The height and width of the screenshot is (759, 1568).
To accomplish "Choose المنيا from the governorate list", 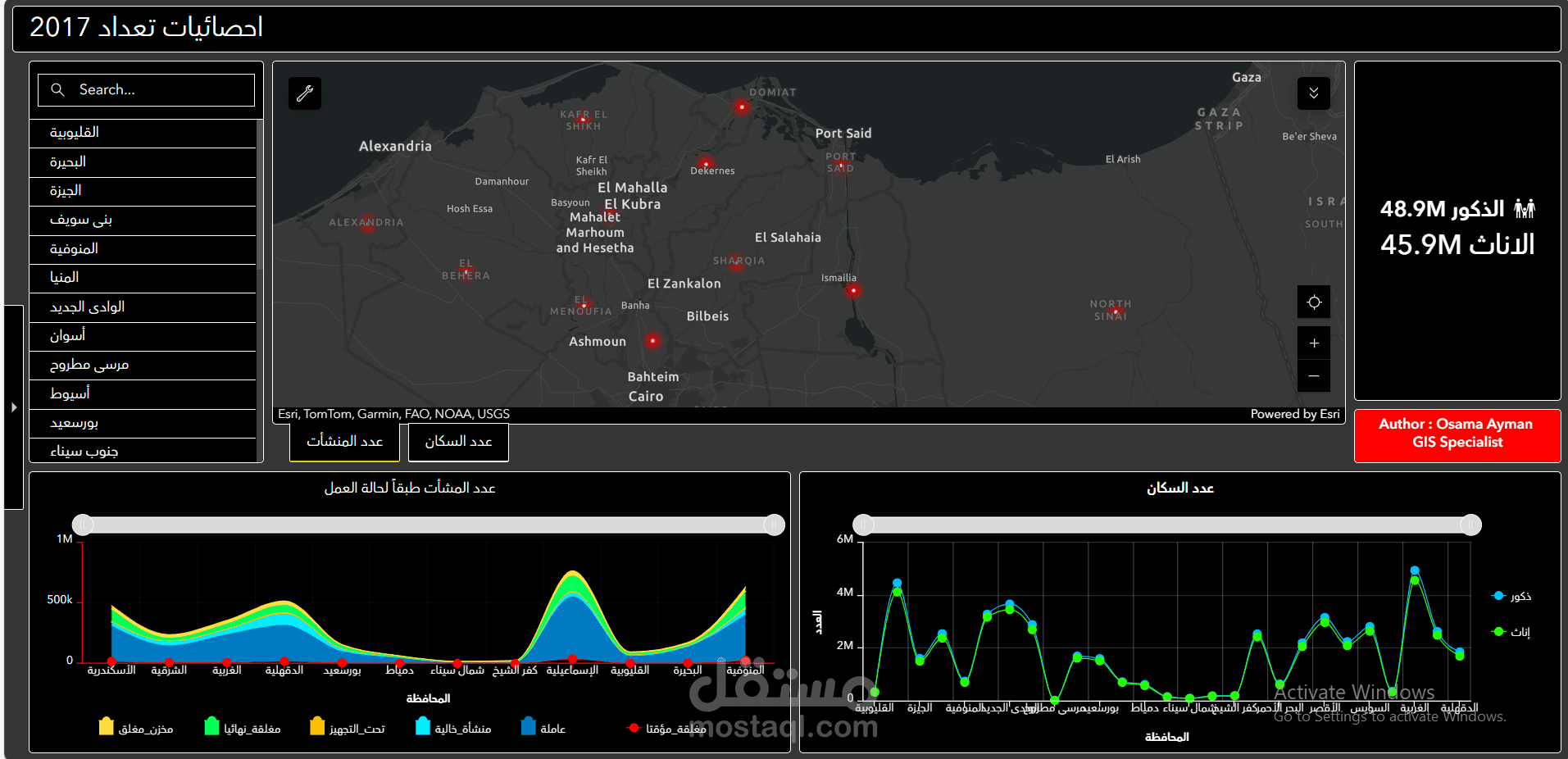I will coord(143,278).
